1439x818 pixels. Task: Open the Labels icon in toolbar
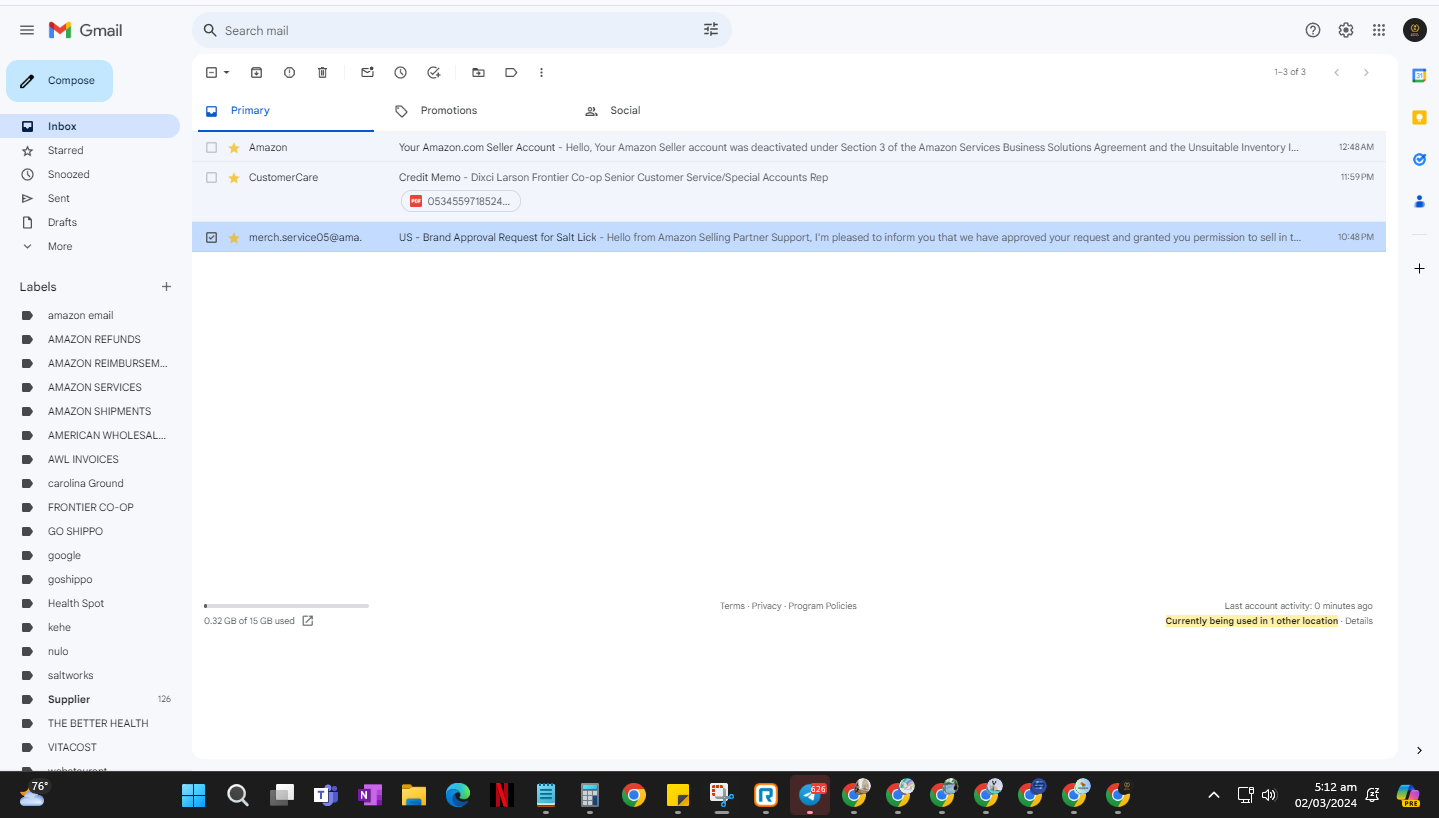coord(511,72)
